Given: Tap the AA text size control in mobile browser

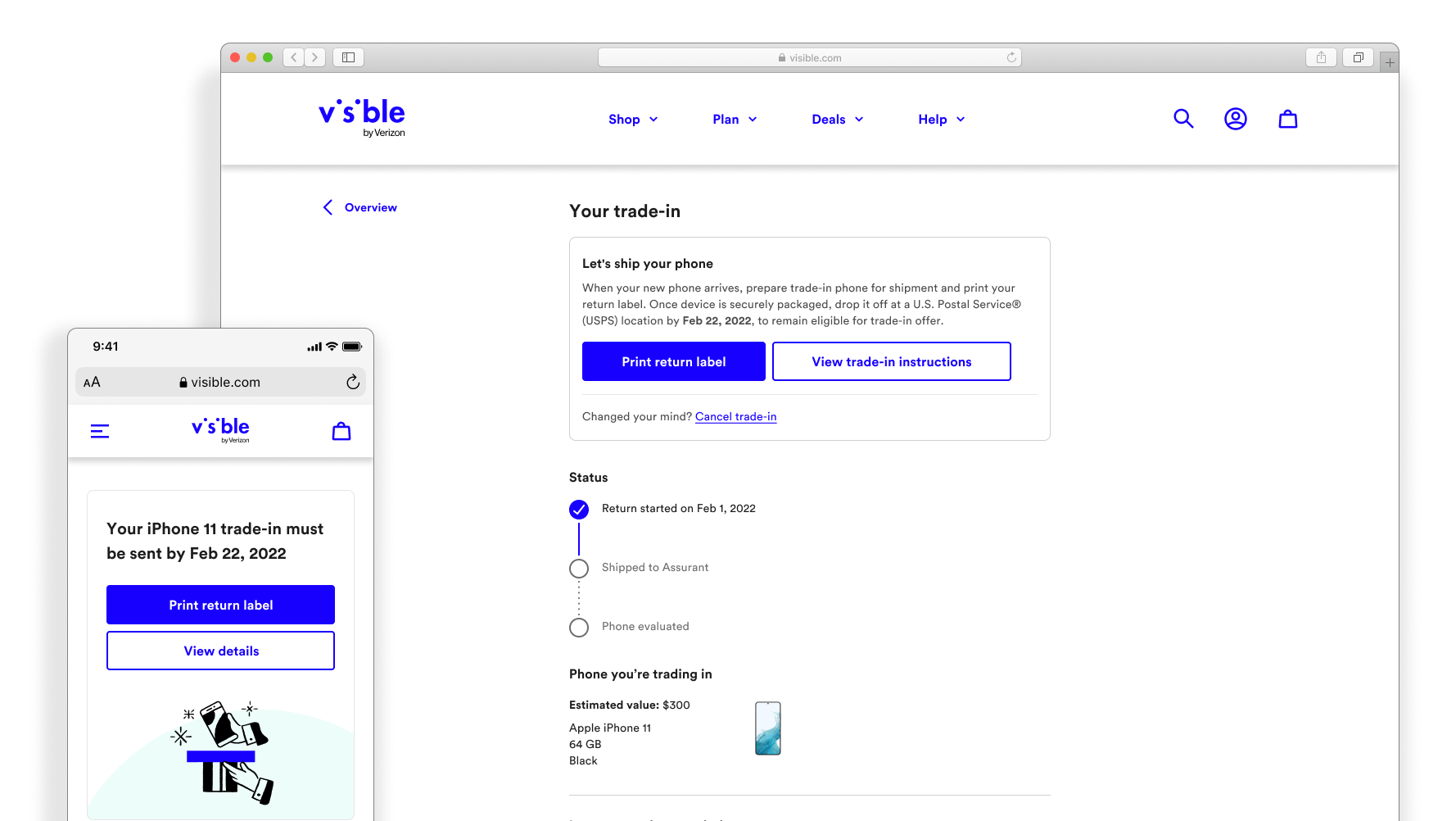Looking at the screenshot, I should point(92,382).
